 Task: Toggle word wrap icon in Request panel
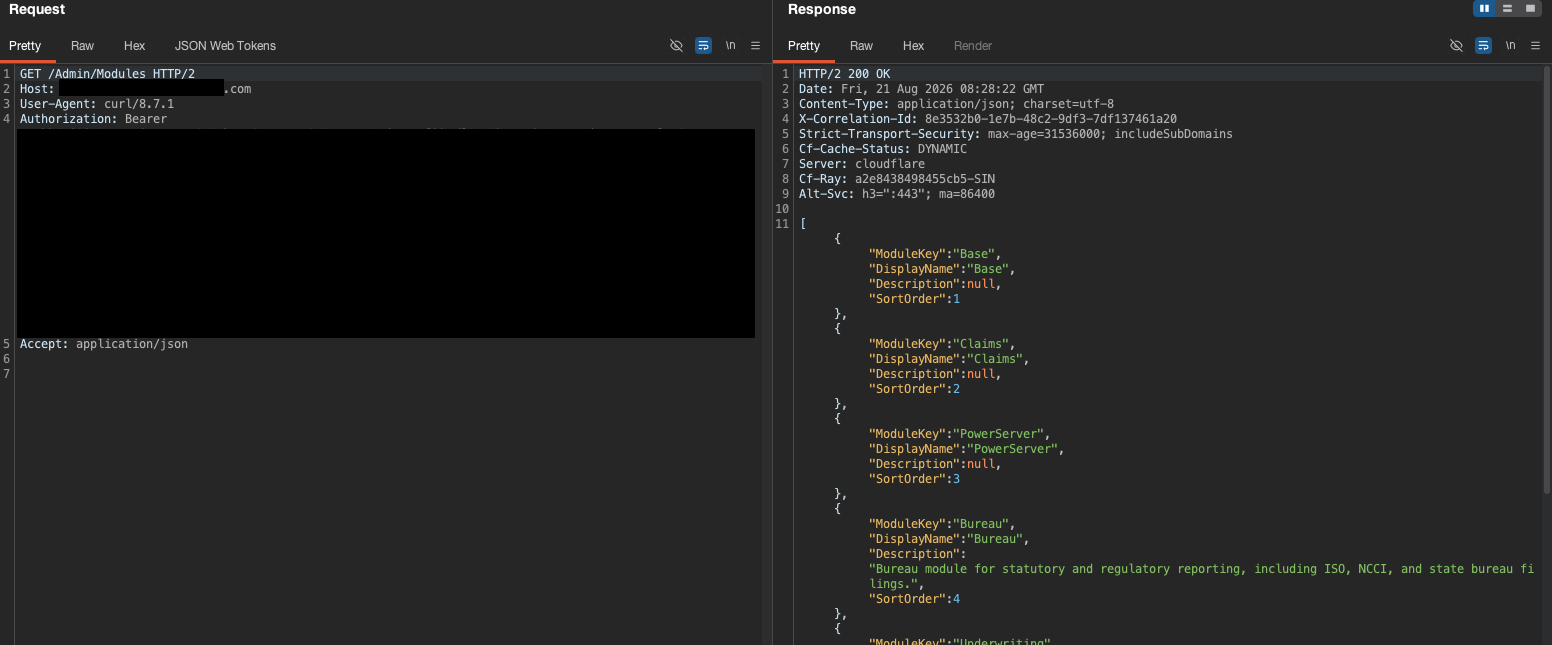[703, 46]
